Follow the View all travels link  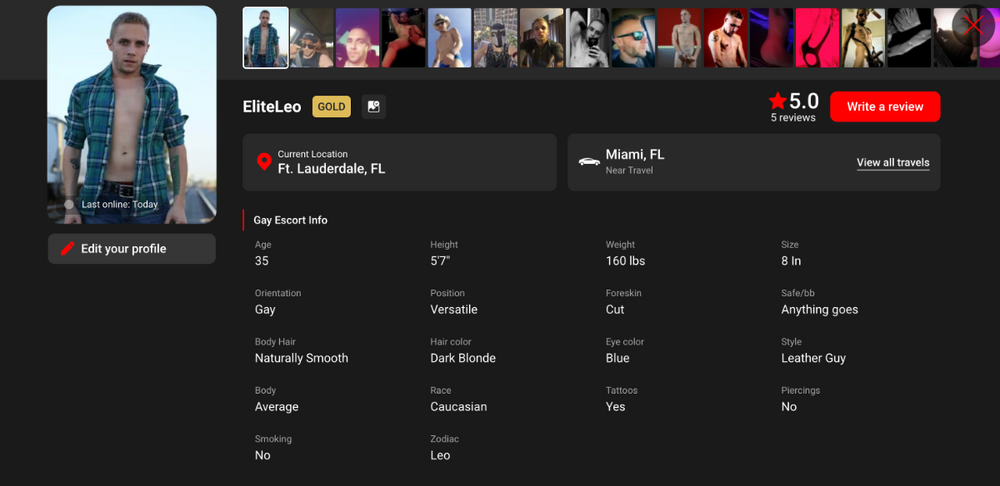[x=893, y=163]
